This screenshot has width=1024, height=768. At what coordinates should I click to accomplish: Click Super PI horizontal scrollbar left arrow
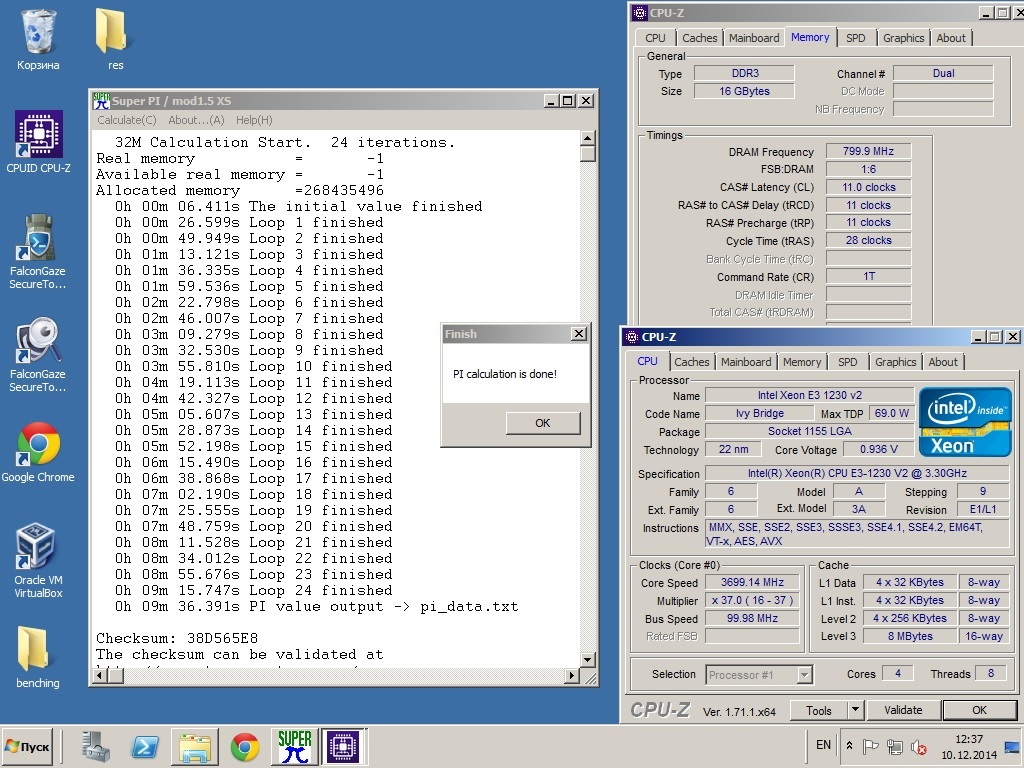(x=100, y=675)
